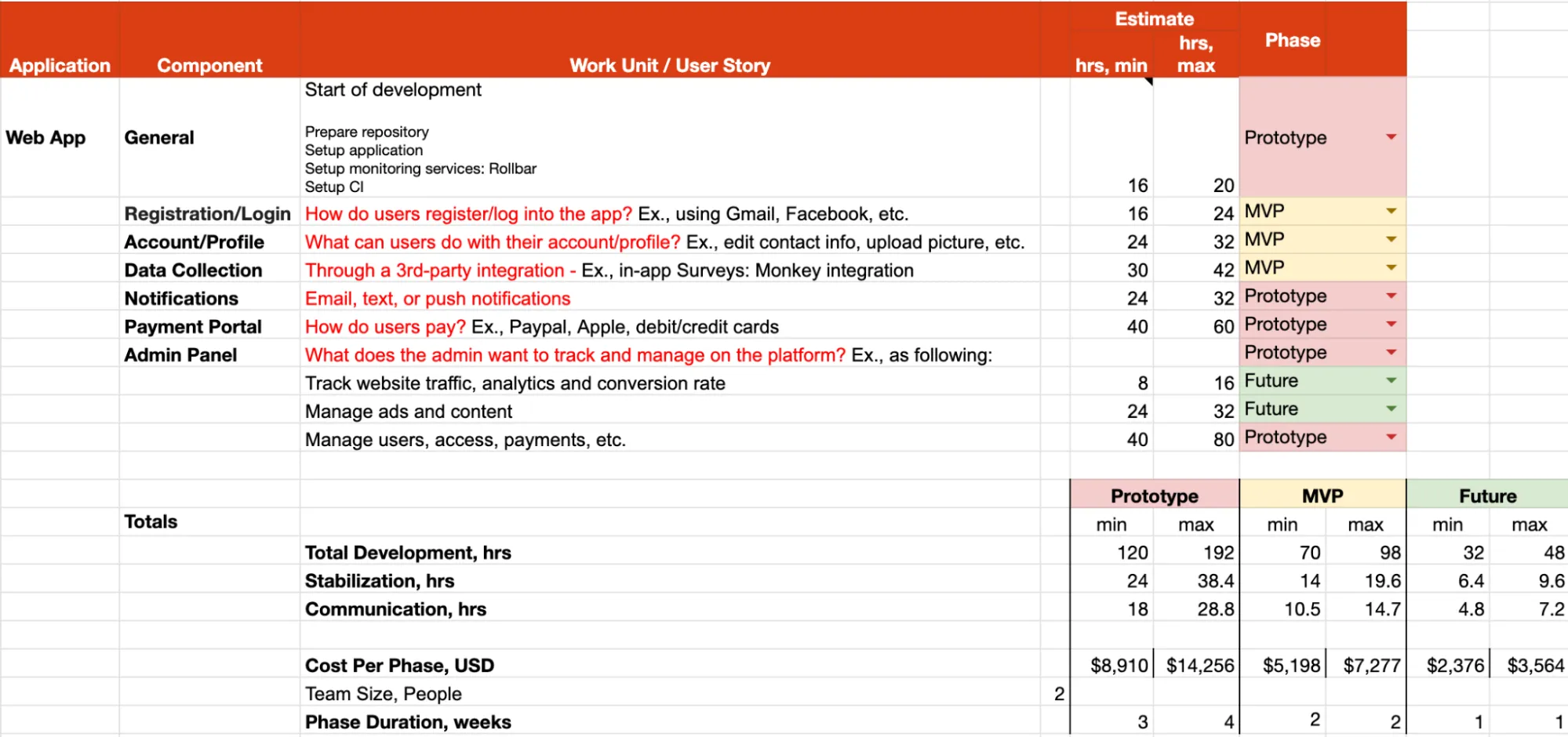Click the Estimate header cell
The image size is (1568, 737).
coord(1154,18)
